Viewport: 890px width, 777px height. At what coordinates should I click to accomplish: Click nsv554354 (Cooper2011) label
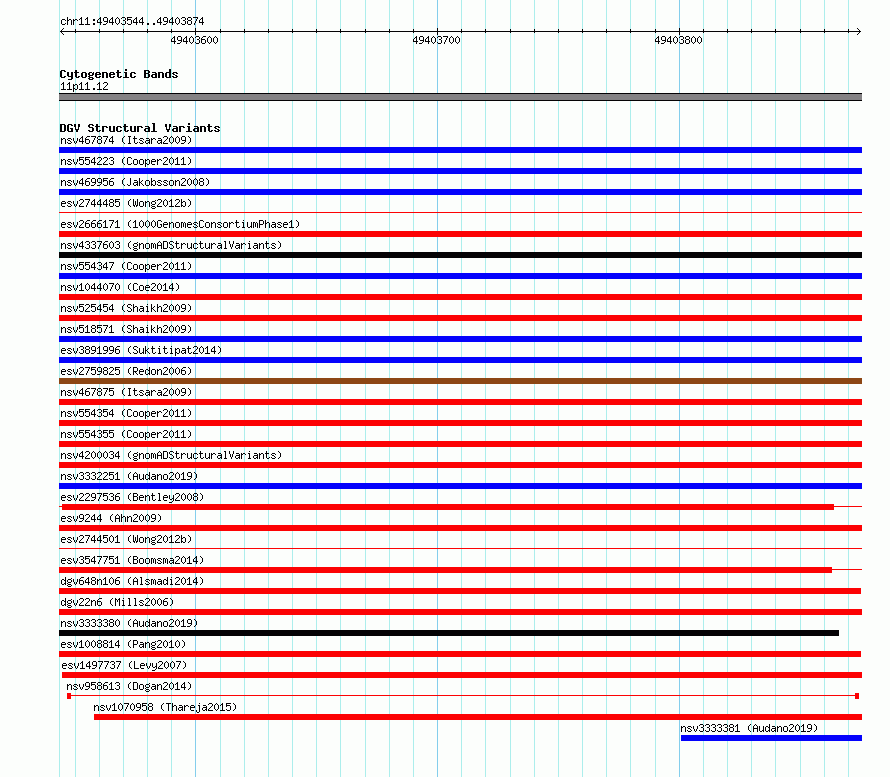click(x=126, y=413)
